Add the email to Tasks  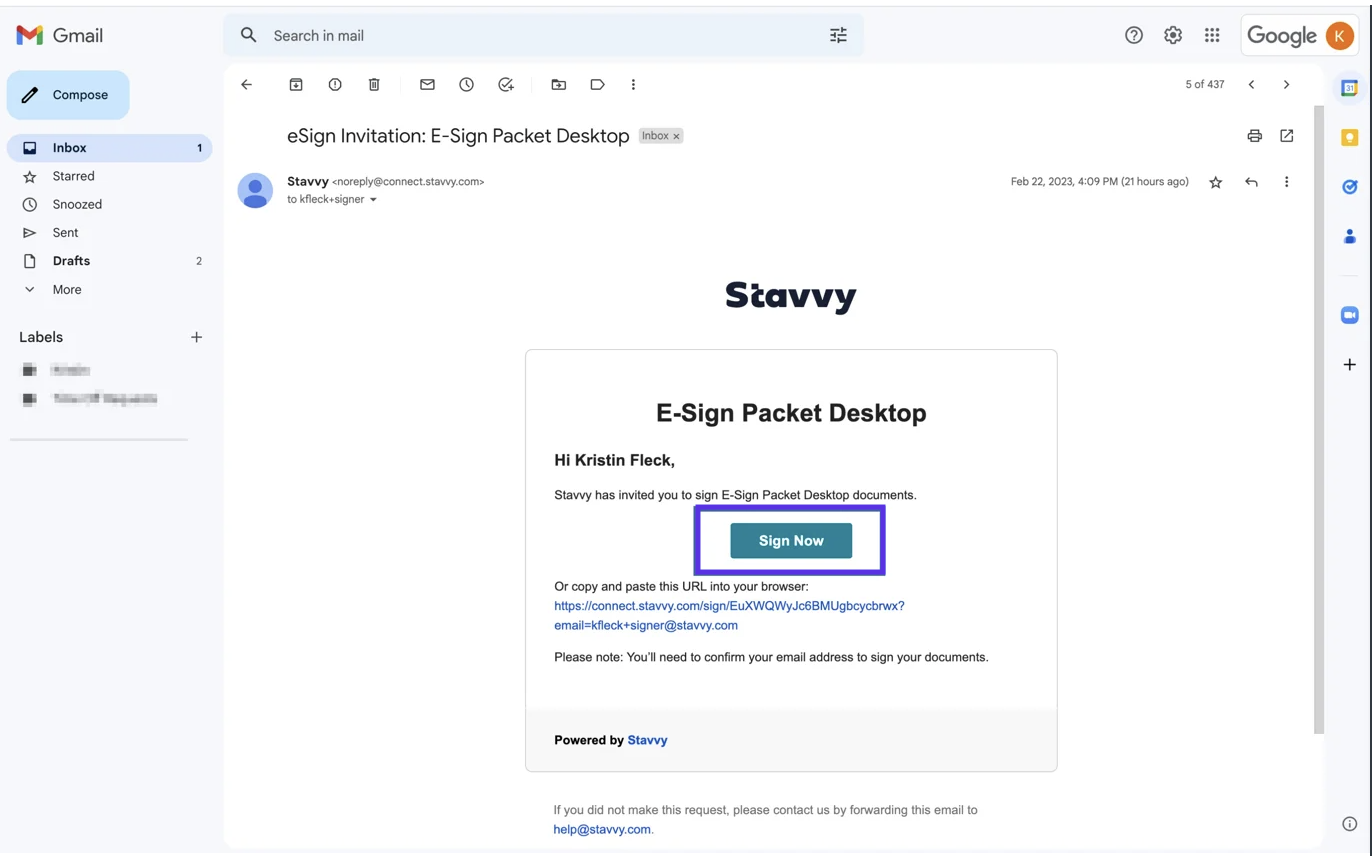[506, 85]
